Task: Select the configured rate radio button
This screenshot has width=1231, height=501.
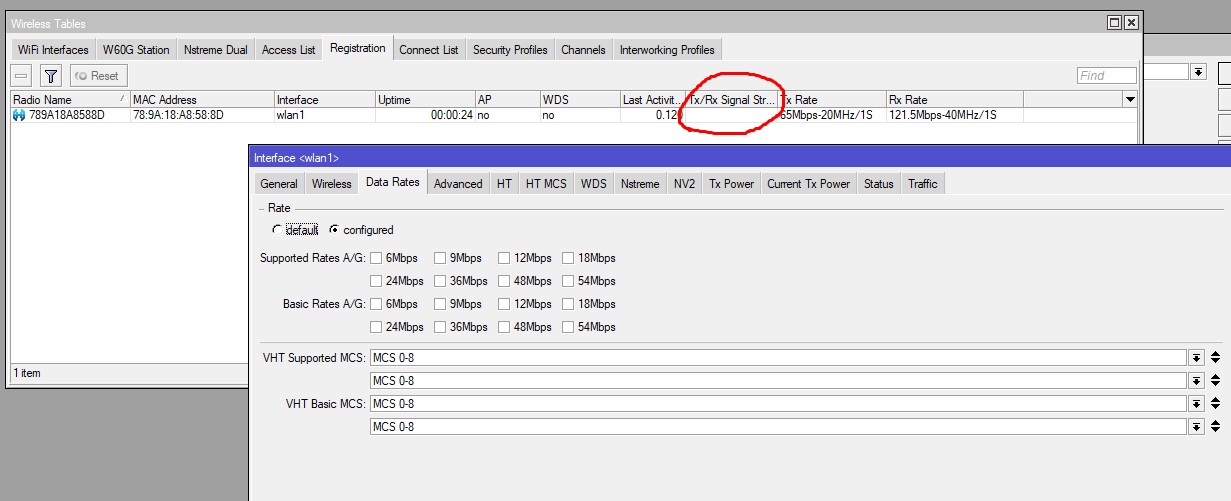Action: pyautogui.click(x=334, y=230)
